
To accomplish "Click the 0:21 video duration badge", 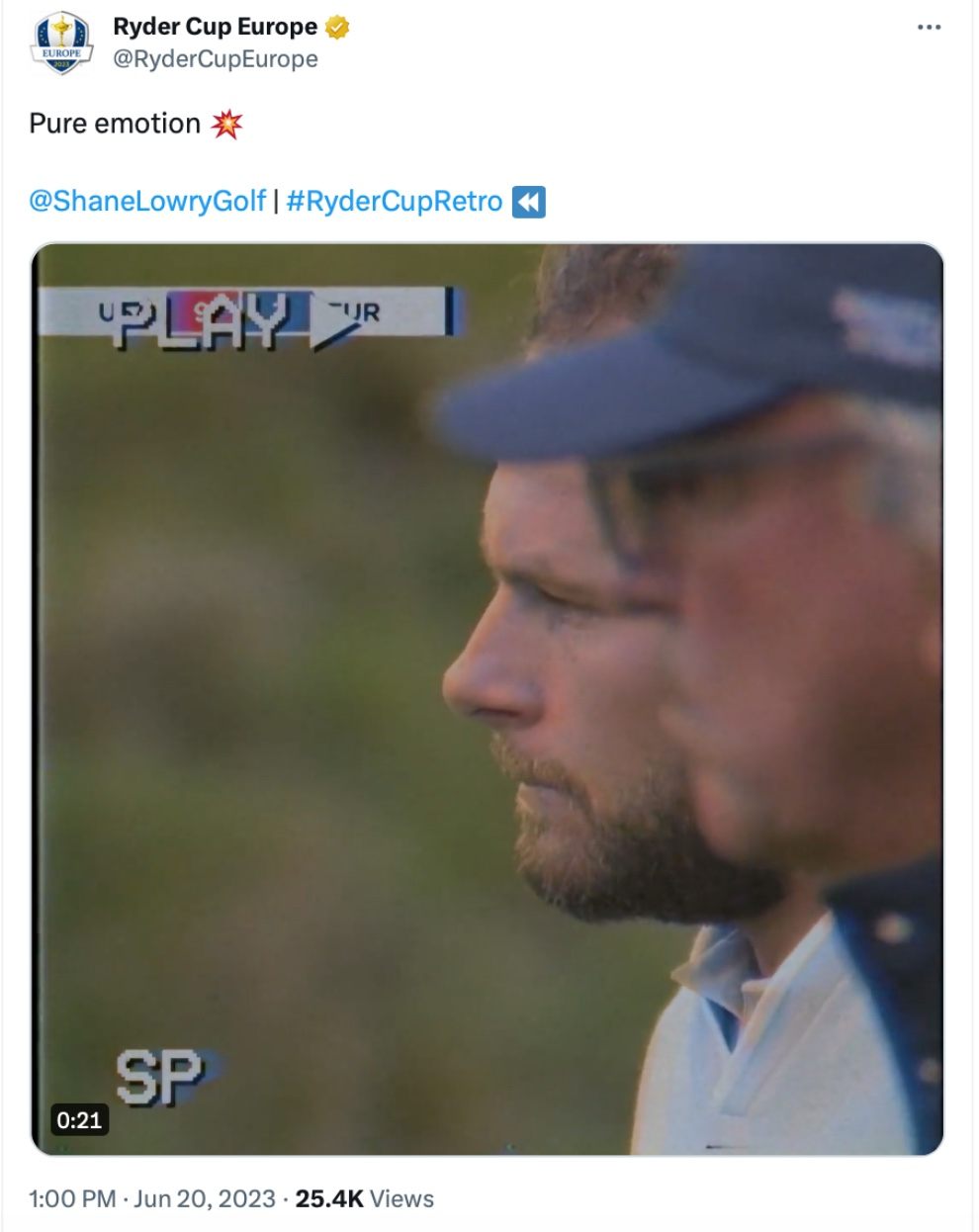I will point(79,1119).
